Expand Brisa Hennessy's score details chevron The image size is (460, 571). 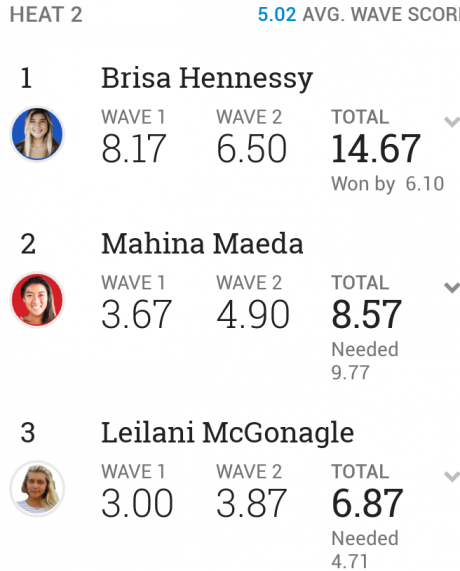(x=452, y=122)
